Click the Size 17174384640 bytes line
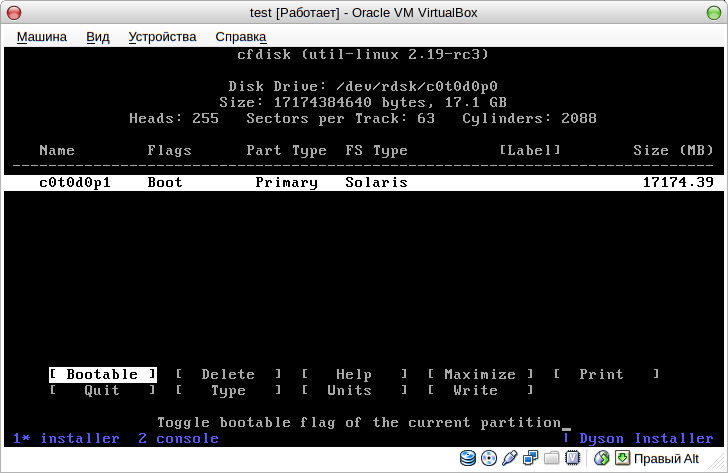Screen dimensions: 728x473 pyautogui.click(x=363, y=102)
